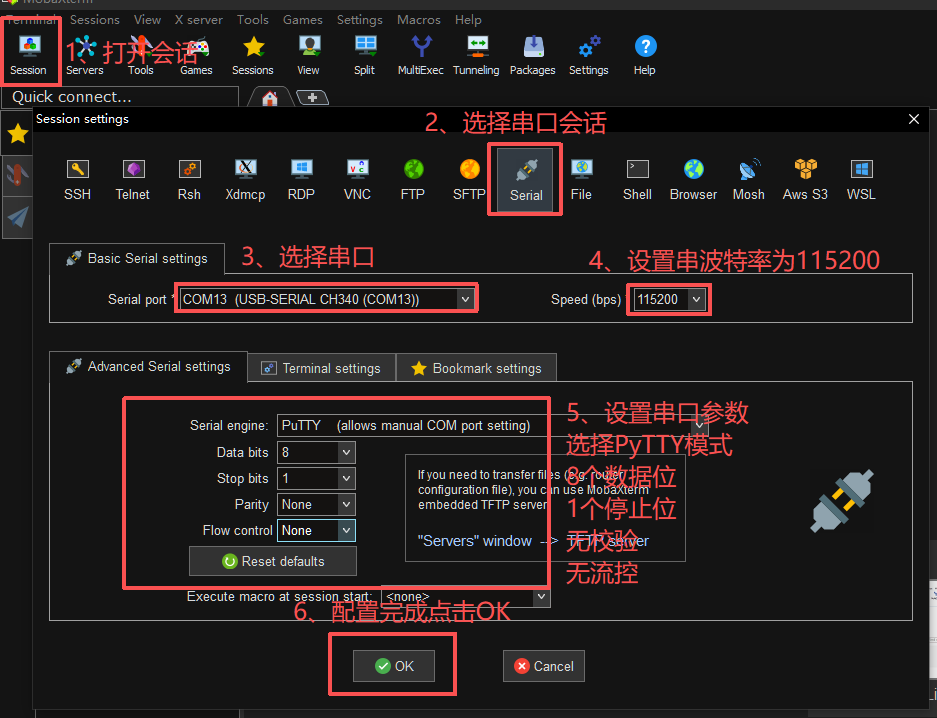Choose the Shell session type

tap(638, 179)
